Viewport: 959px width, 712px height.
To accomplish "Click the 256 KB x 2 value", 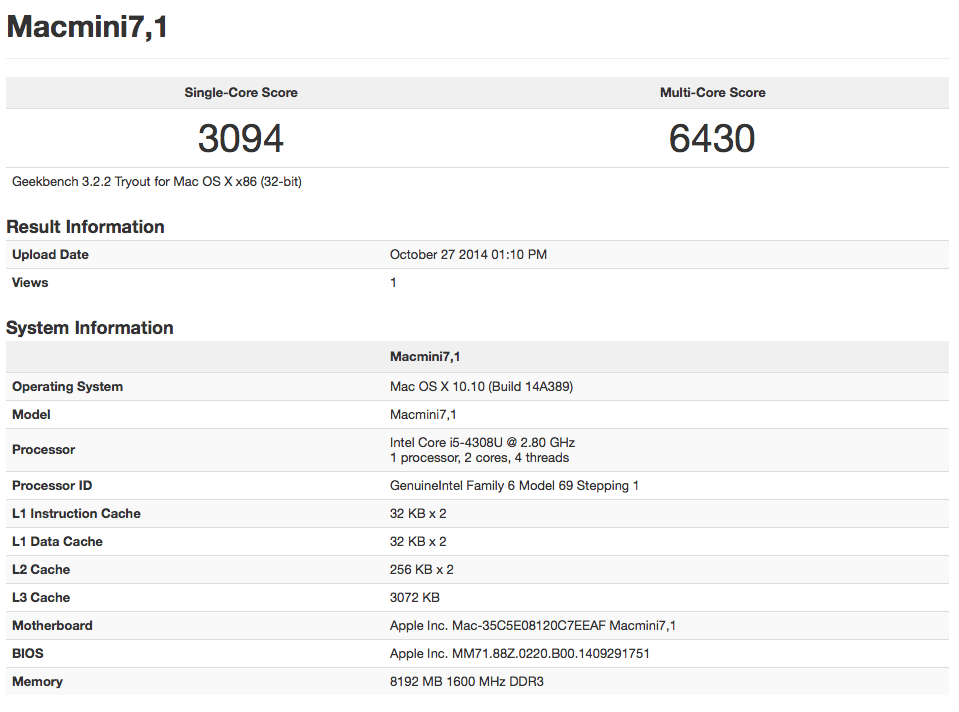I will click(x=422, y=569).
